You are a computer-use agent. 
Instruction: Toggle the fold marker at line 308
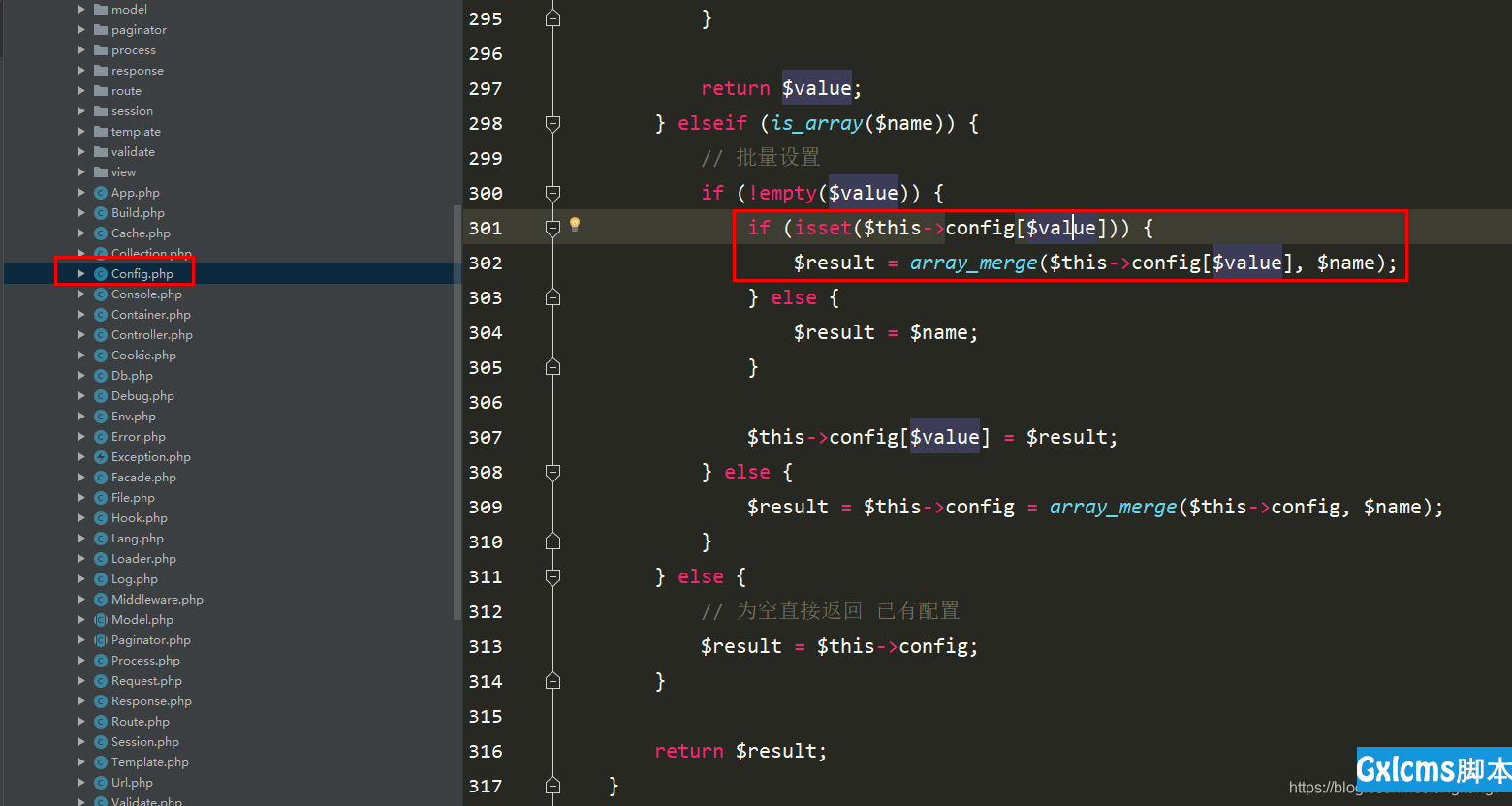pyautogui.click(x=552, y=472)
